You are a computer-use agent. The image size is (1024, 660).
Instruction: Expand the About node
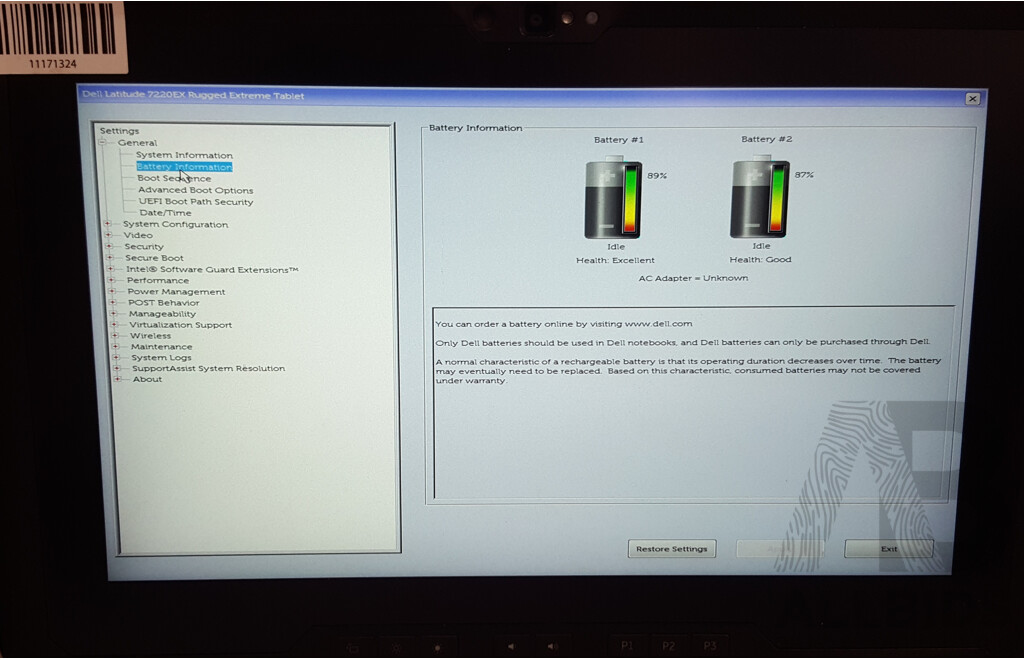point(117,379)
